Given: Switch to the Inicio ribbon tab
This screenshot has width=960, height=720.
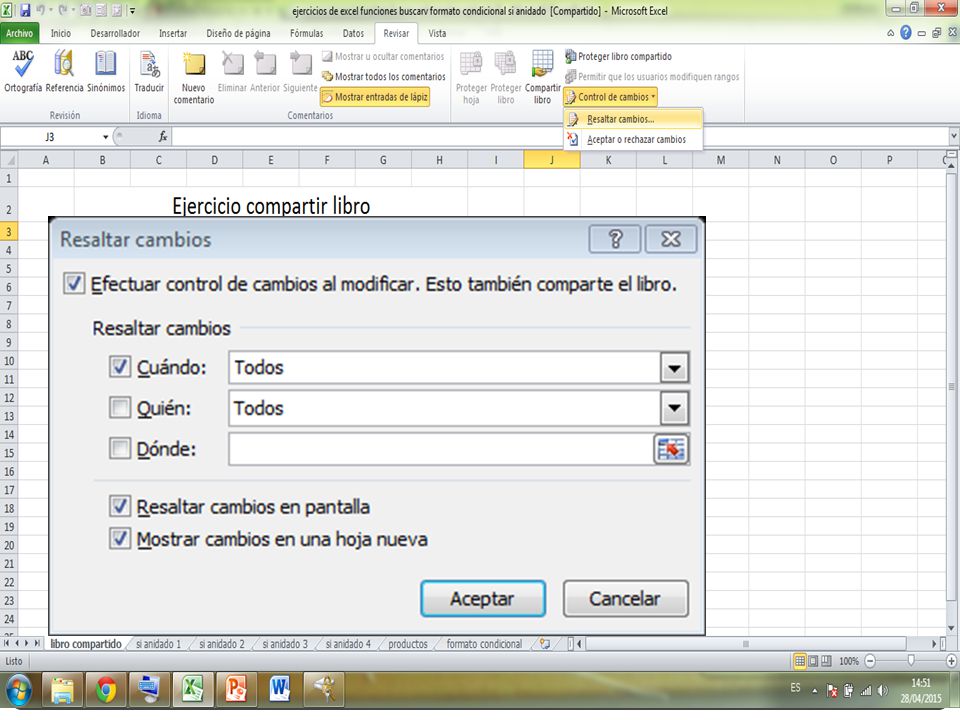Looking at the screenshot, I should tap(61, 33).
